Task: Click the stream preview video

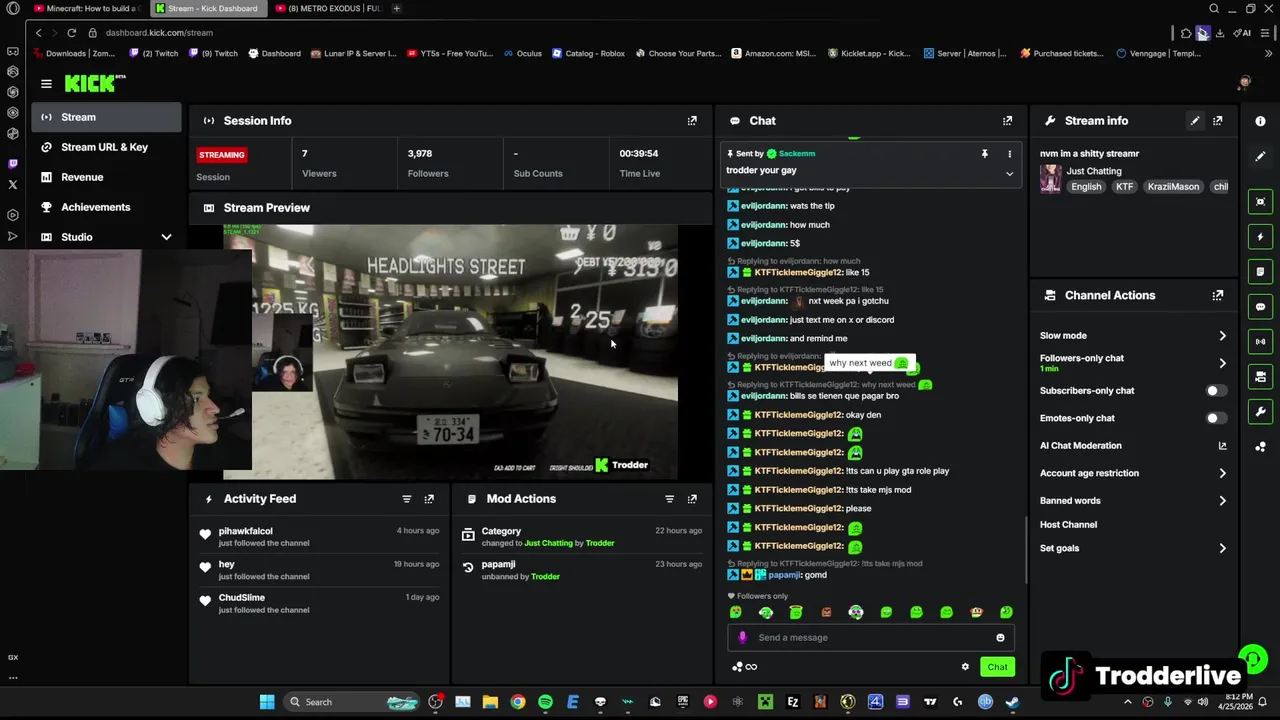Action: (x=450, y=352)
